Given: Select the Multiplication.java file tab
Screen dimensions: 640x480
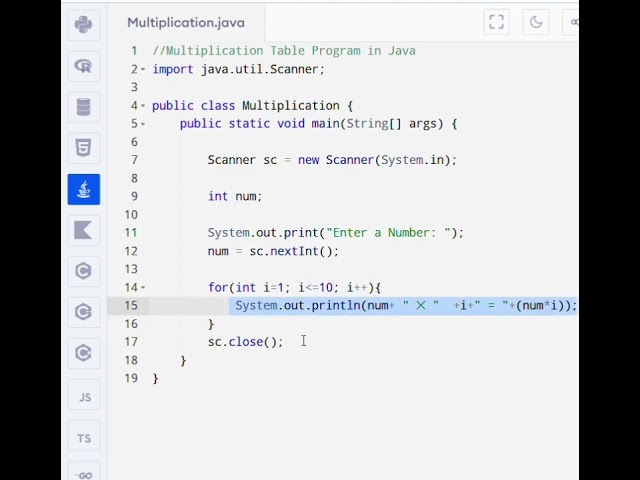Looking at the screenshot, I should pyautogui.click(x=186, y=22).
